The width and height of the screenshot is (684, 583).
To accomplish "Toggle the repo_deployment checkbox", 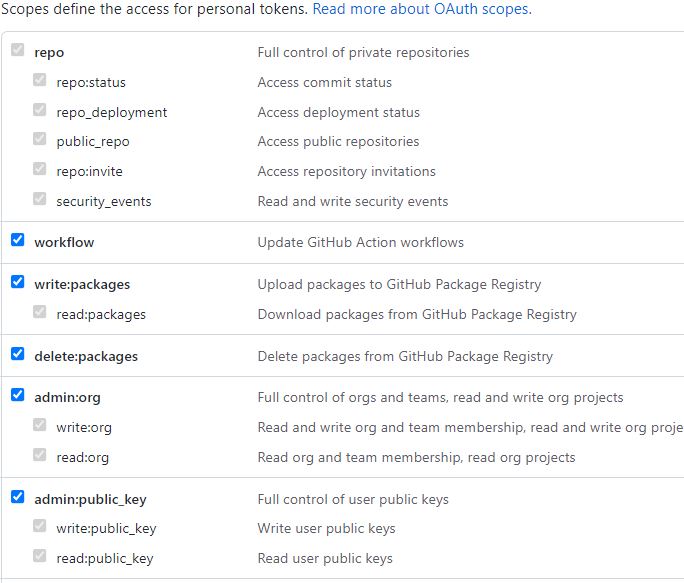I will 40,110.
